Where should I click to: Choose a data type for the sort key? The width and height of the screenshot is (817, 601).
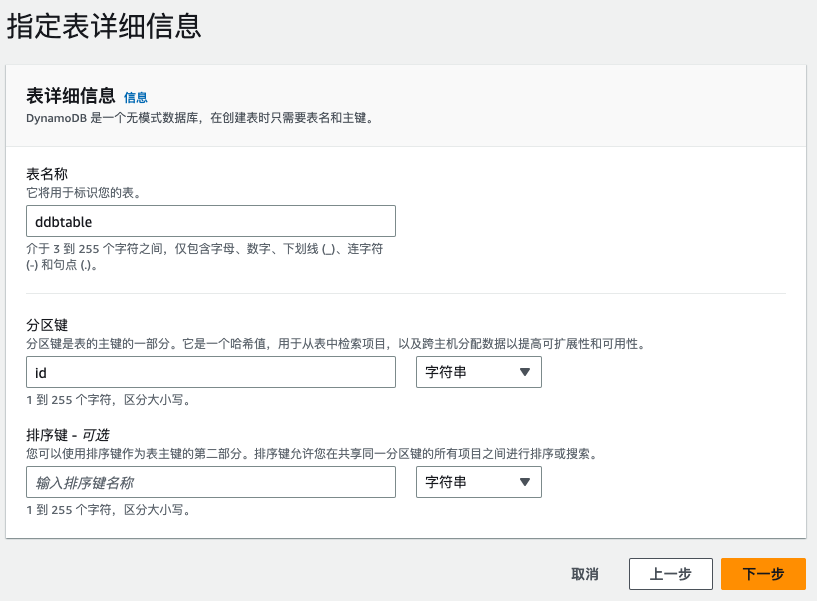tap(478, 481)
